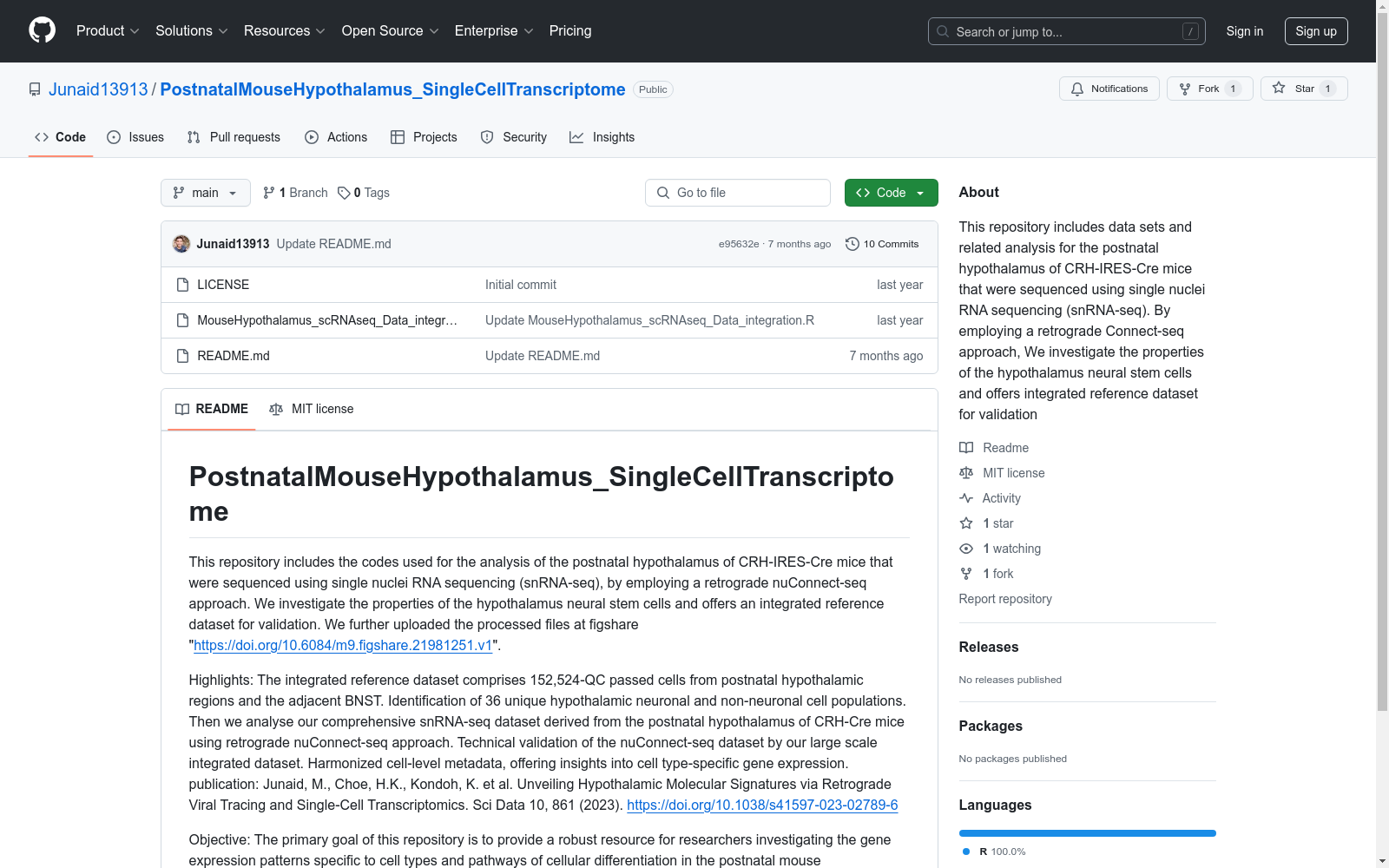
Task: Click the scale icon next to MIT license in About
Action: click(966, 473)
